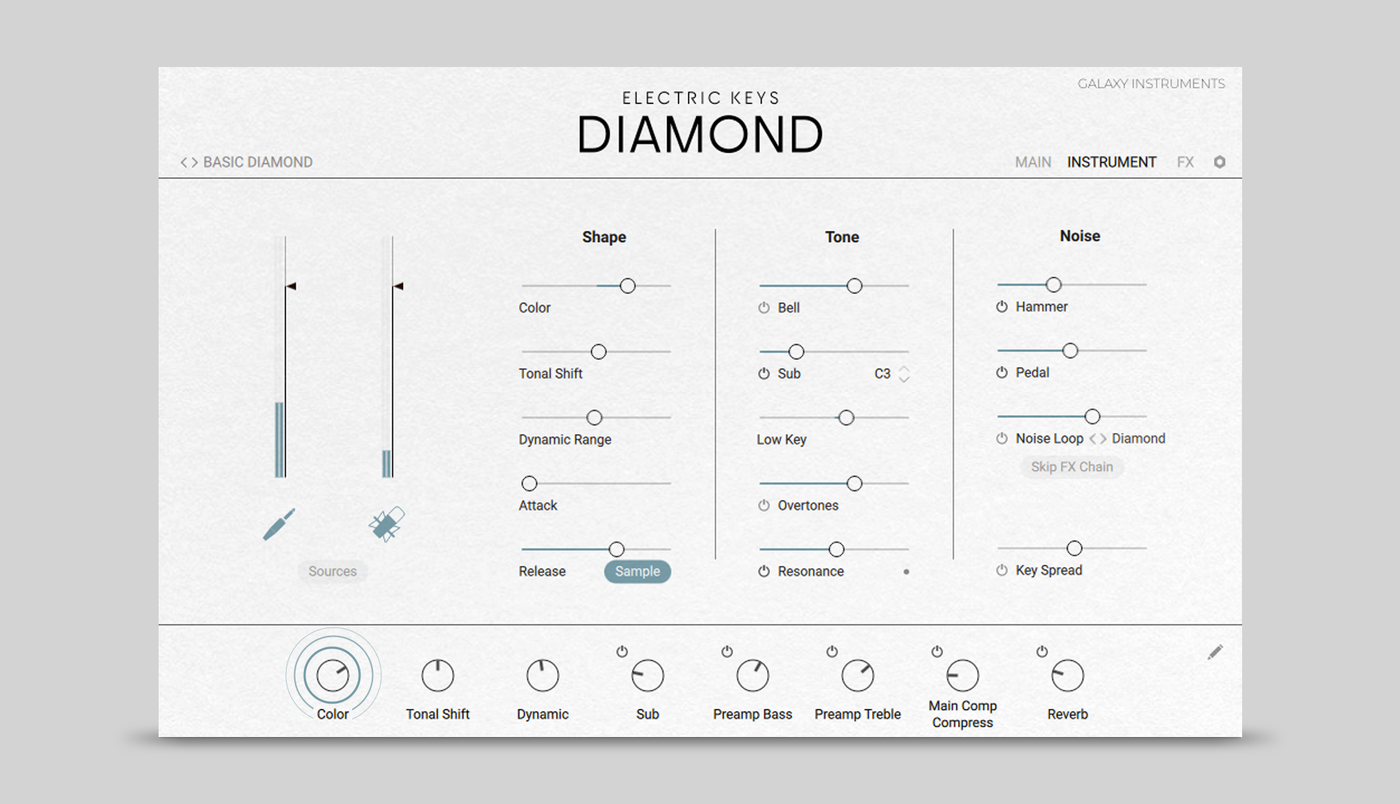The width and height of the screenshot is (1400, 804).
Task: Click the jack cable source icon
Action: [279, 524]
